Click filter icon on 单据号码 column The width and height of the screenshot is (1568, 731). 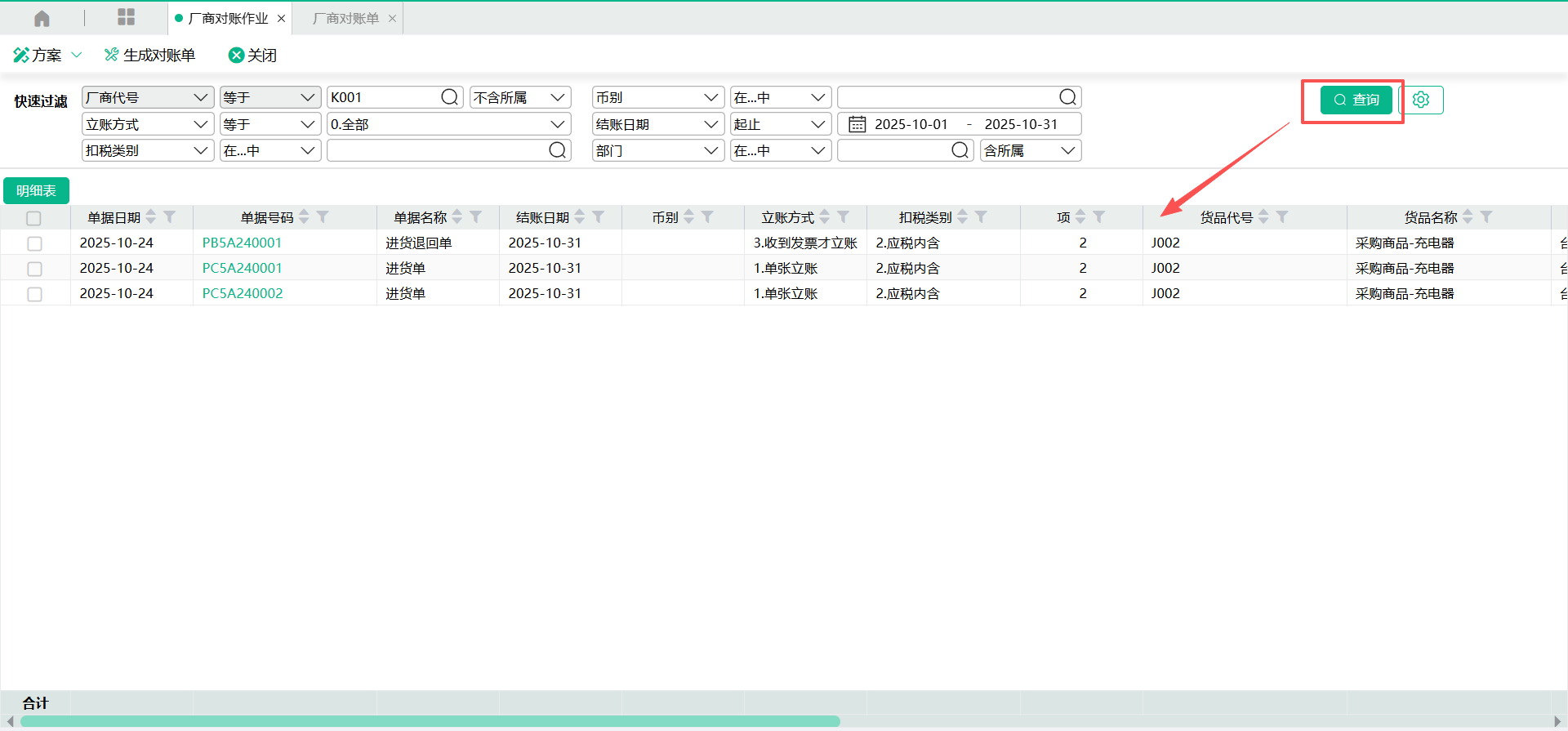323,217
